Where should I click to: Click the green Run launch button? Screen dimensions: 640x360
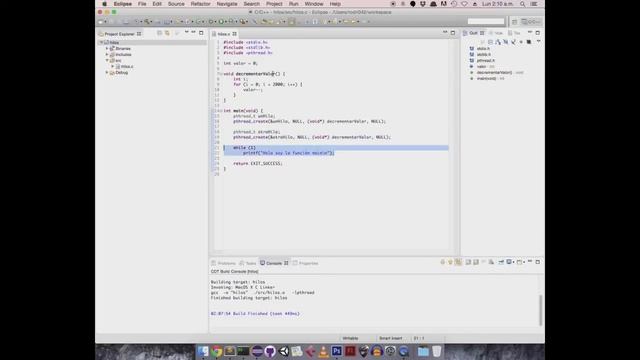[x=221, y=22]
